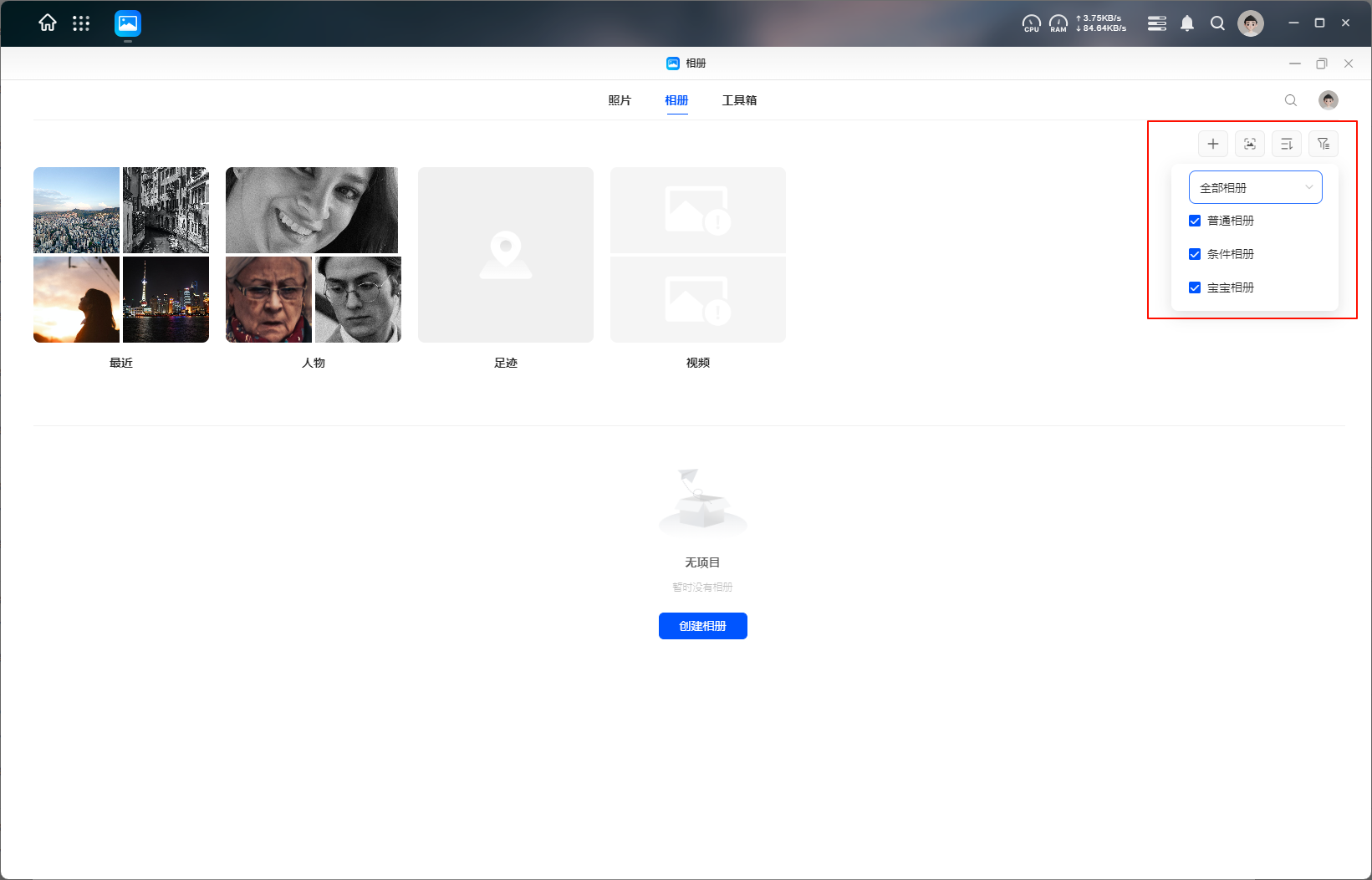
Task: Open the CPU usage monitor icon
Action: [x=1032, y=23]
